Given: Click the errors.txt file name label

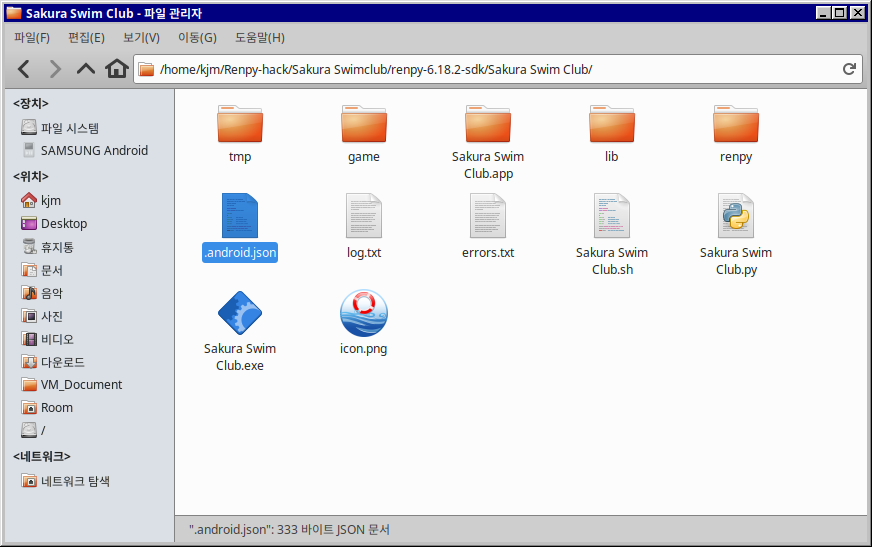Looking at the screenshot, I should point(488,252).
